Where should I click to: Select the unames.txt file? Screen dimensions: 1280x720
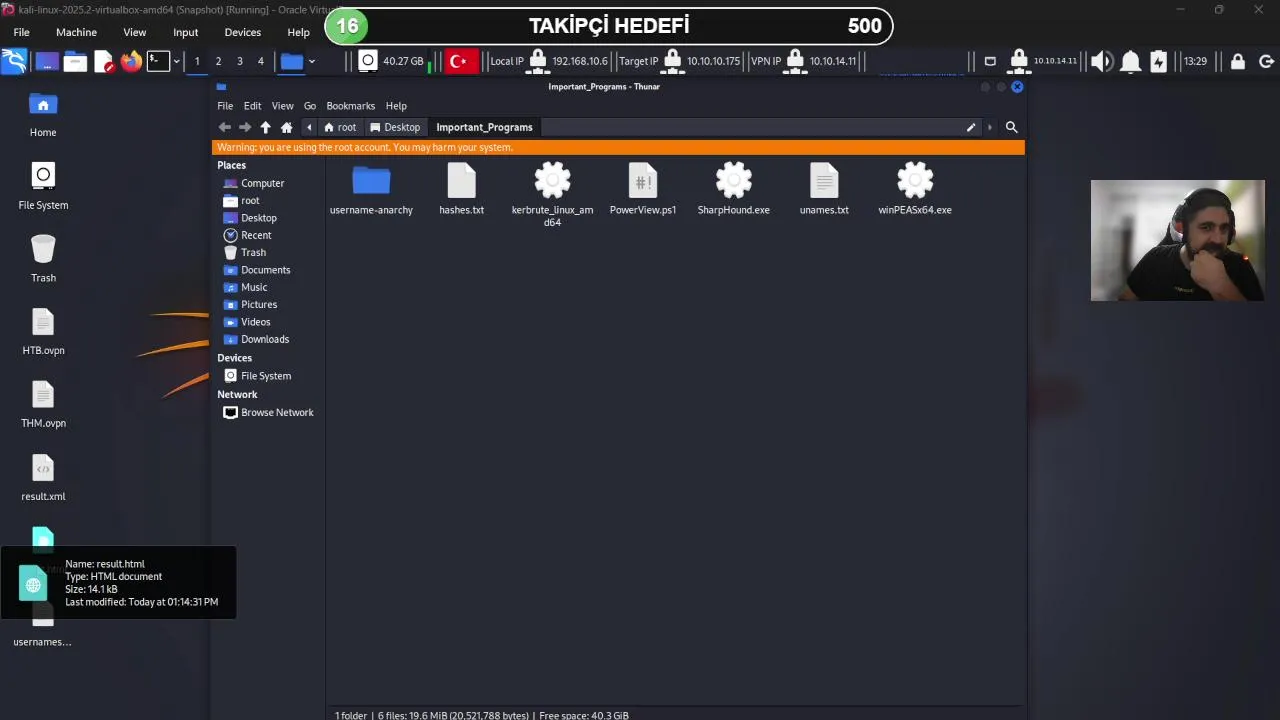point(824,189)
